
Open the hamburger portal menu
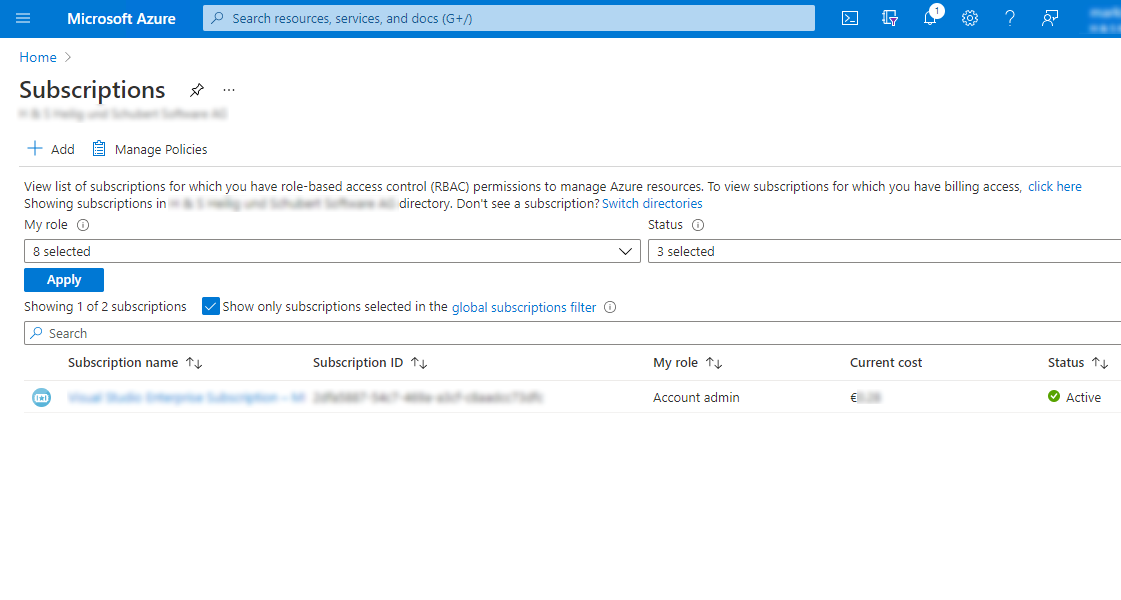tap(23, 18)
